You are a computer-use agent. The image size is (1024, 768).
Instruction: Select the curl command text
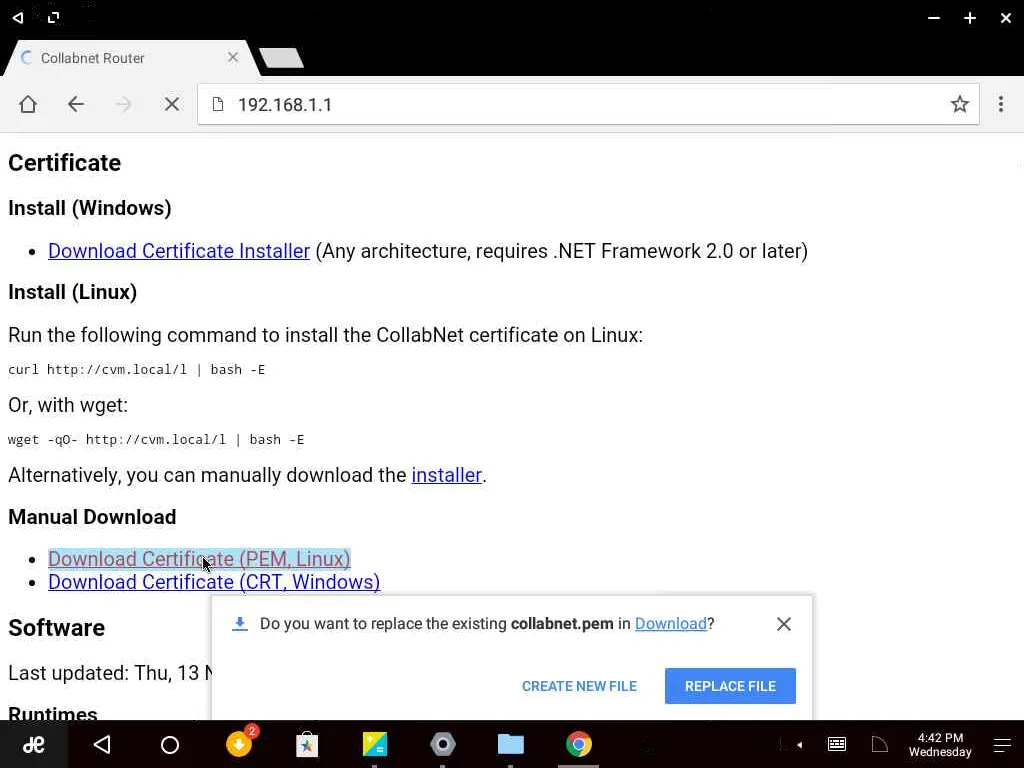[136, 370]
